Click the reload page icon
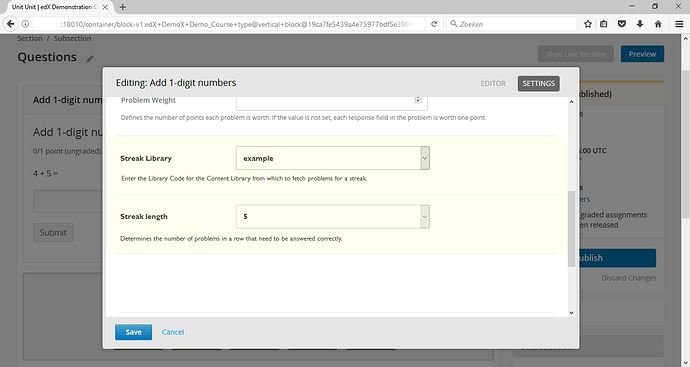Image resolution: width=690 pixels, height=367 pixels. pos(434,24)
